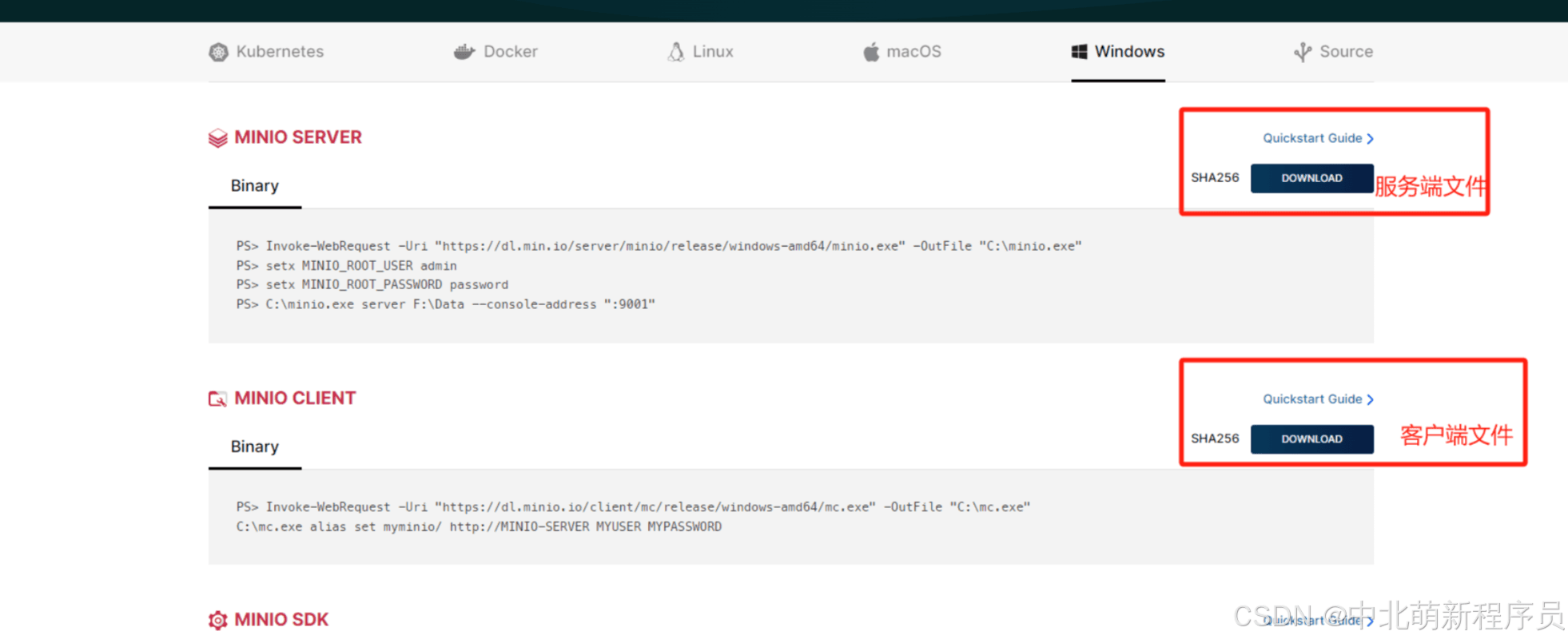The width and height of the screenshot is (1568, 643).
Task: Click SHA256 link for MinIO Server
Action: pos(1215,178)
